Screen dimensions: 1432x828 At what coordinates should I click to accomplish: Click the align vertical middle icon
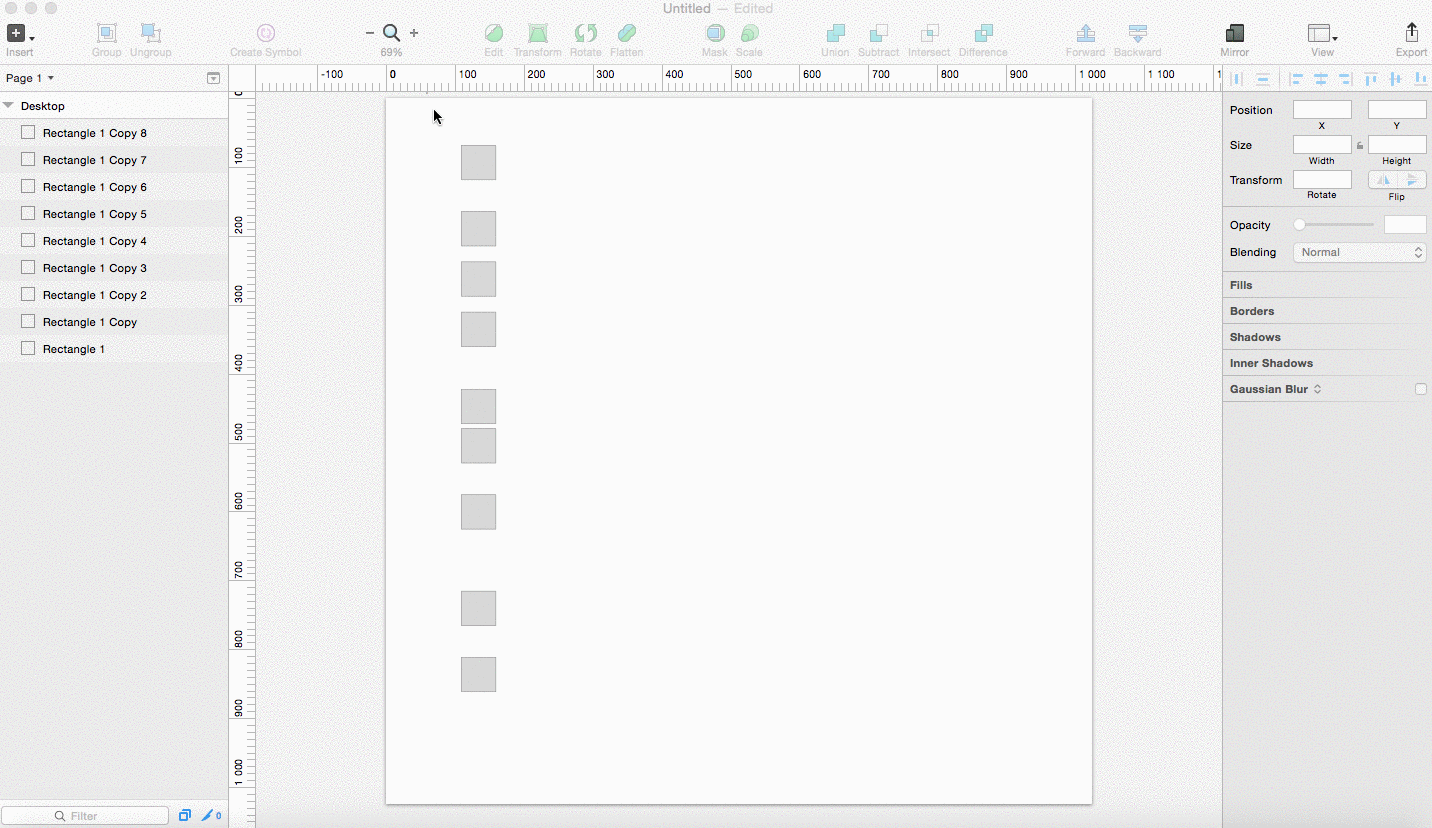click(x=1396, y=79)
